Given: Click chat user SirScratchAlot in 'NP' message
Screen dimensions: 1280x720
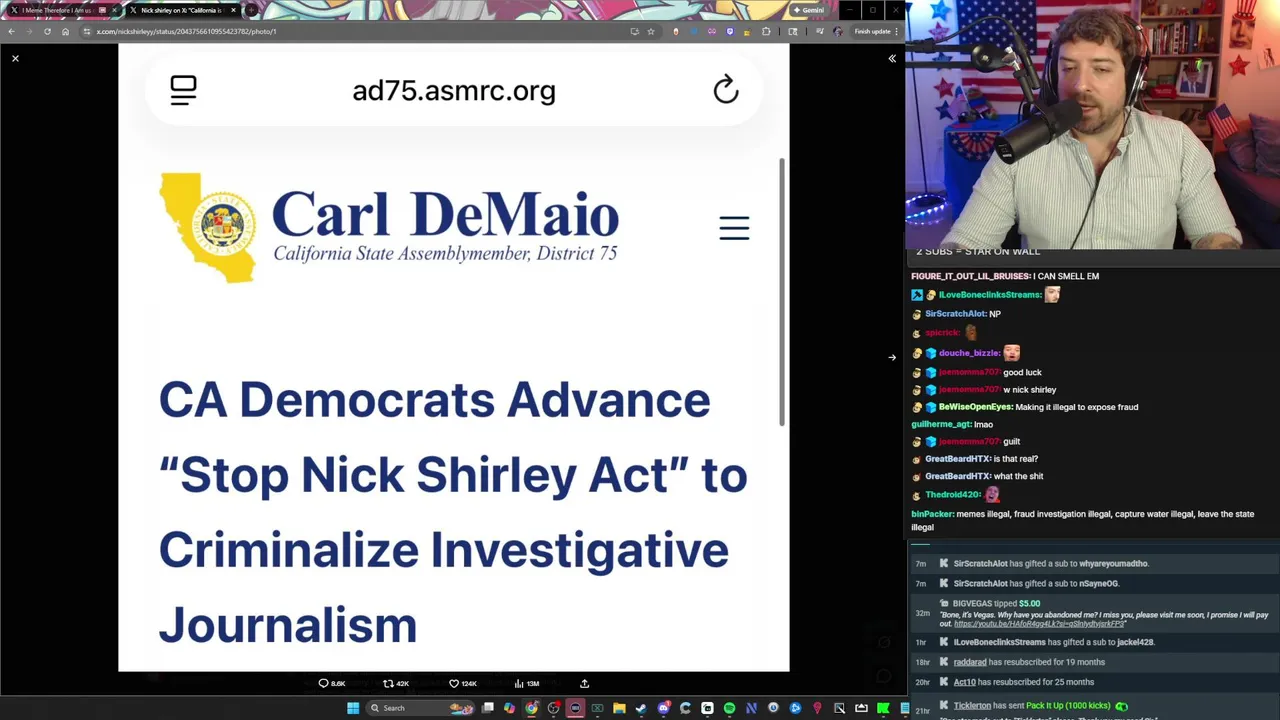Looking at the screenshot, I should pyautogui.click(x=955, y=314).
